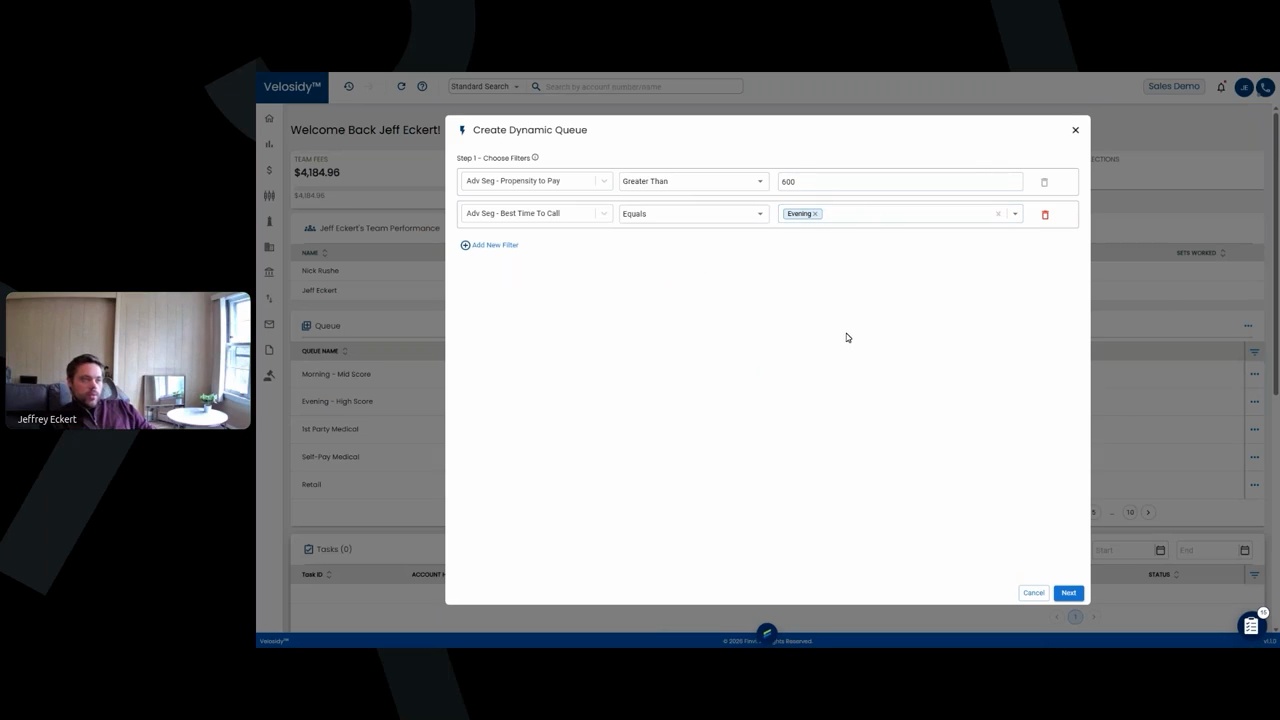Screen dimensions: 1280x720
Task: Open the Adv Seg - Propensity to Pay dropdown
Action: [535, 182]
